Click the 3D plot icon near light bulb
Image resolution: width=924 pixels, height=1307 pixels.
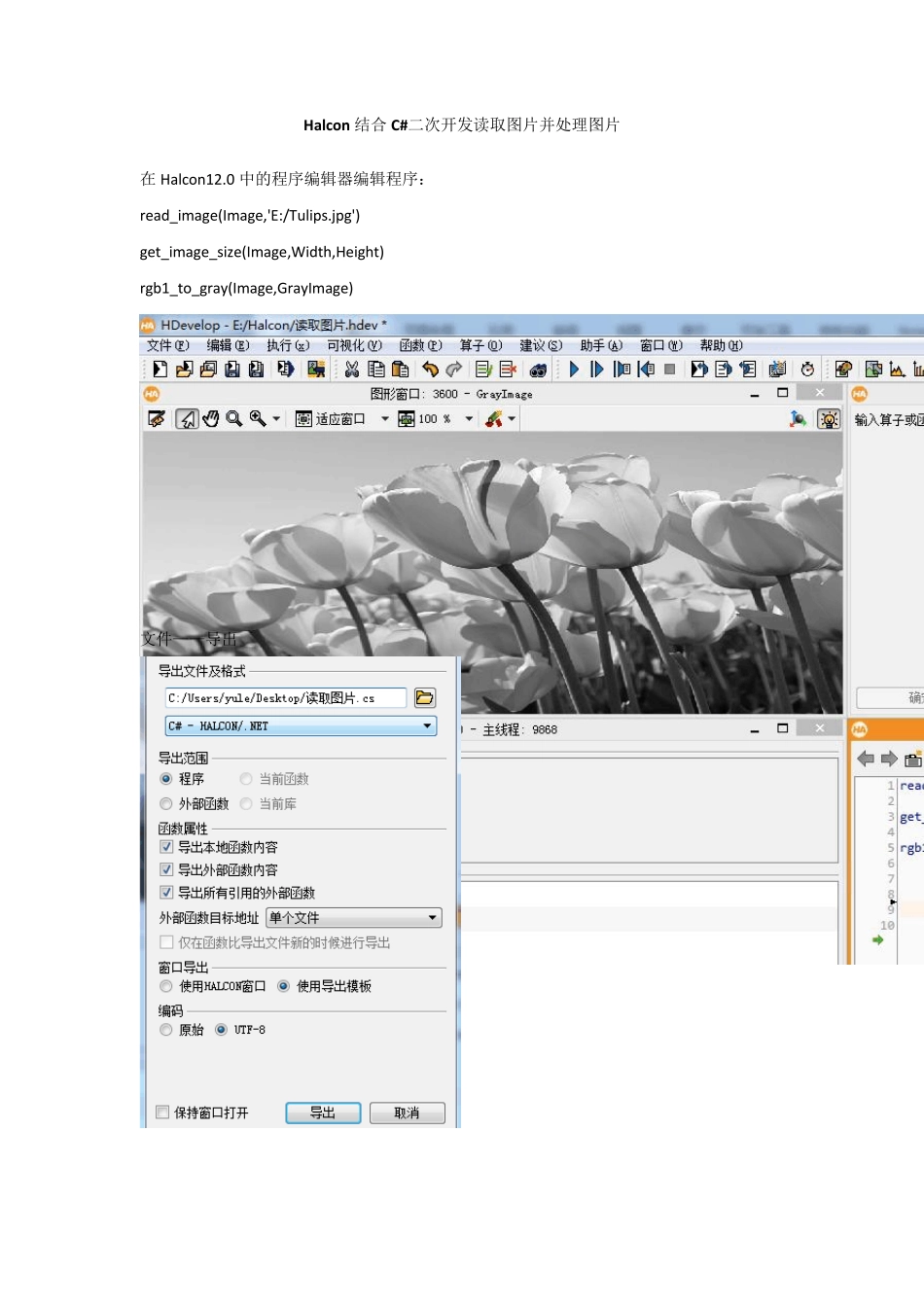tap(799, 419)
